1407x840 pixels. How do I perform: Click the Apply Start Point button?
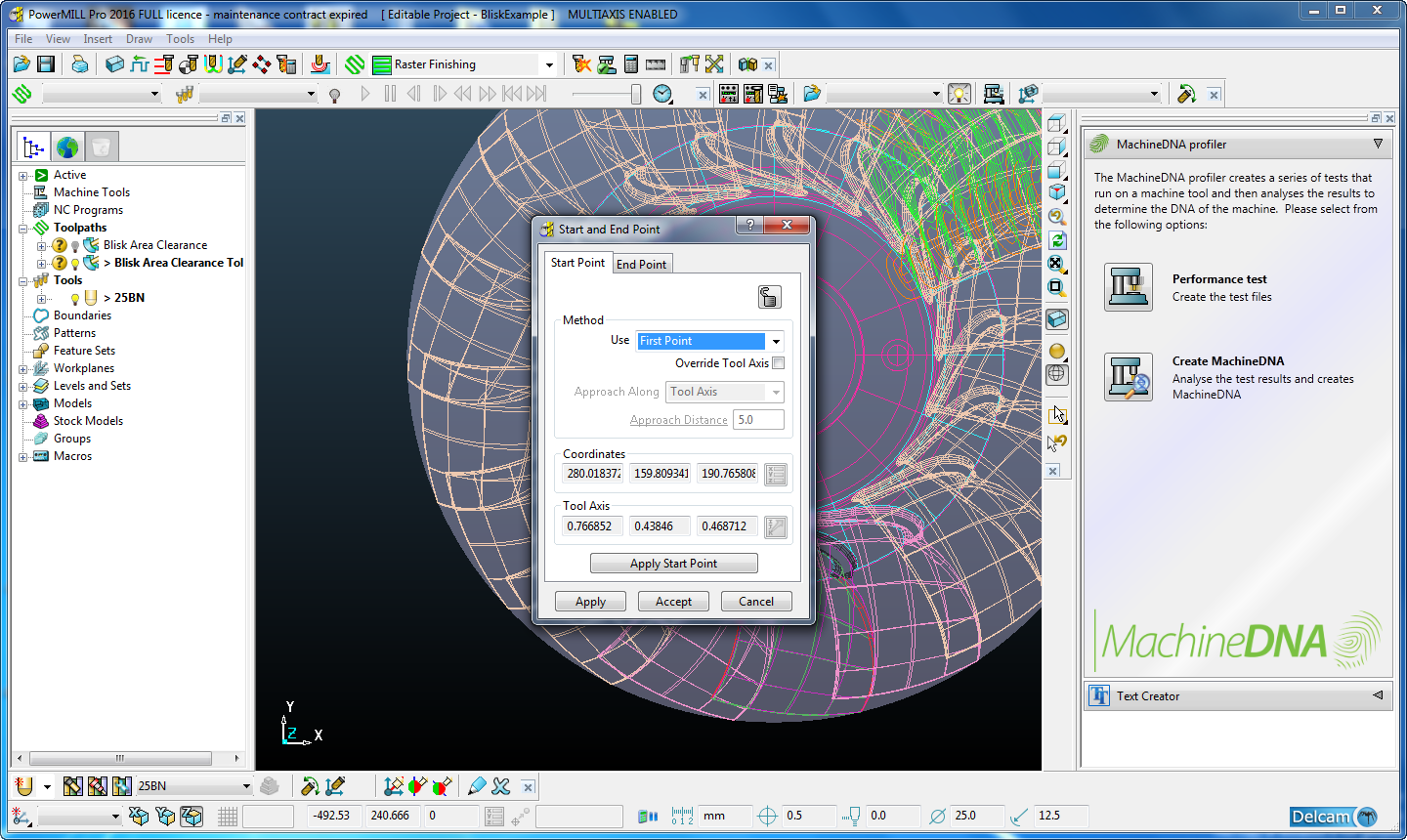click(674, 564)
